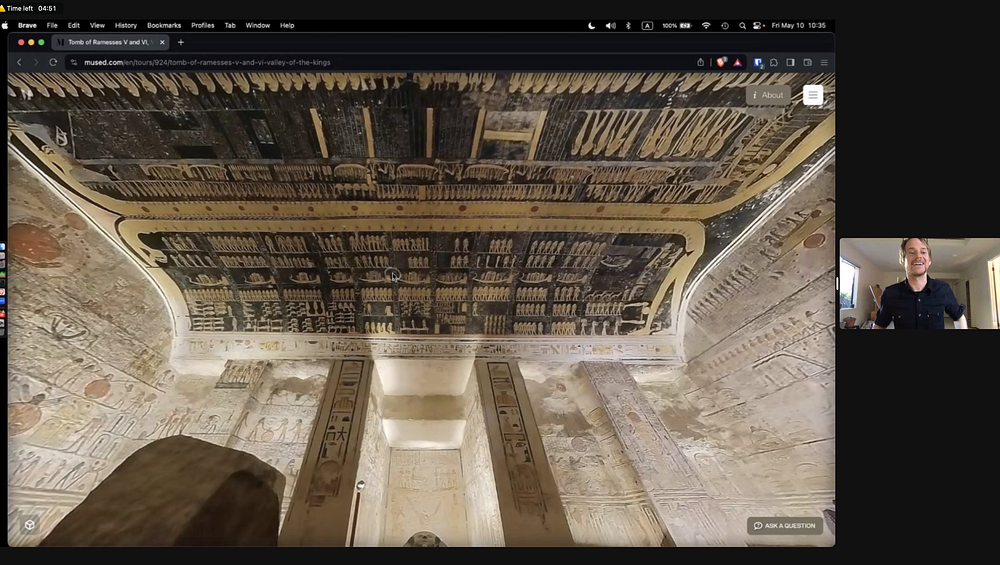This screenshot has width=1000, height=565.
Task: Click the presenter webcam video
Action: (919, 284)
